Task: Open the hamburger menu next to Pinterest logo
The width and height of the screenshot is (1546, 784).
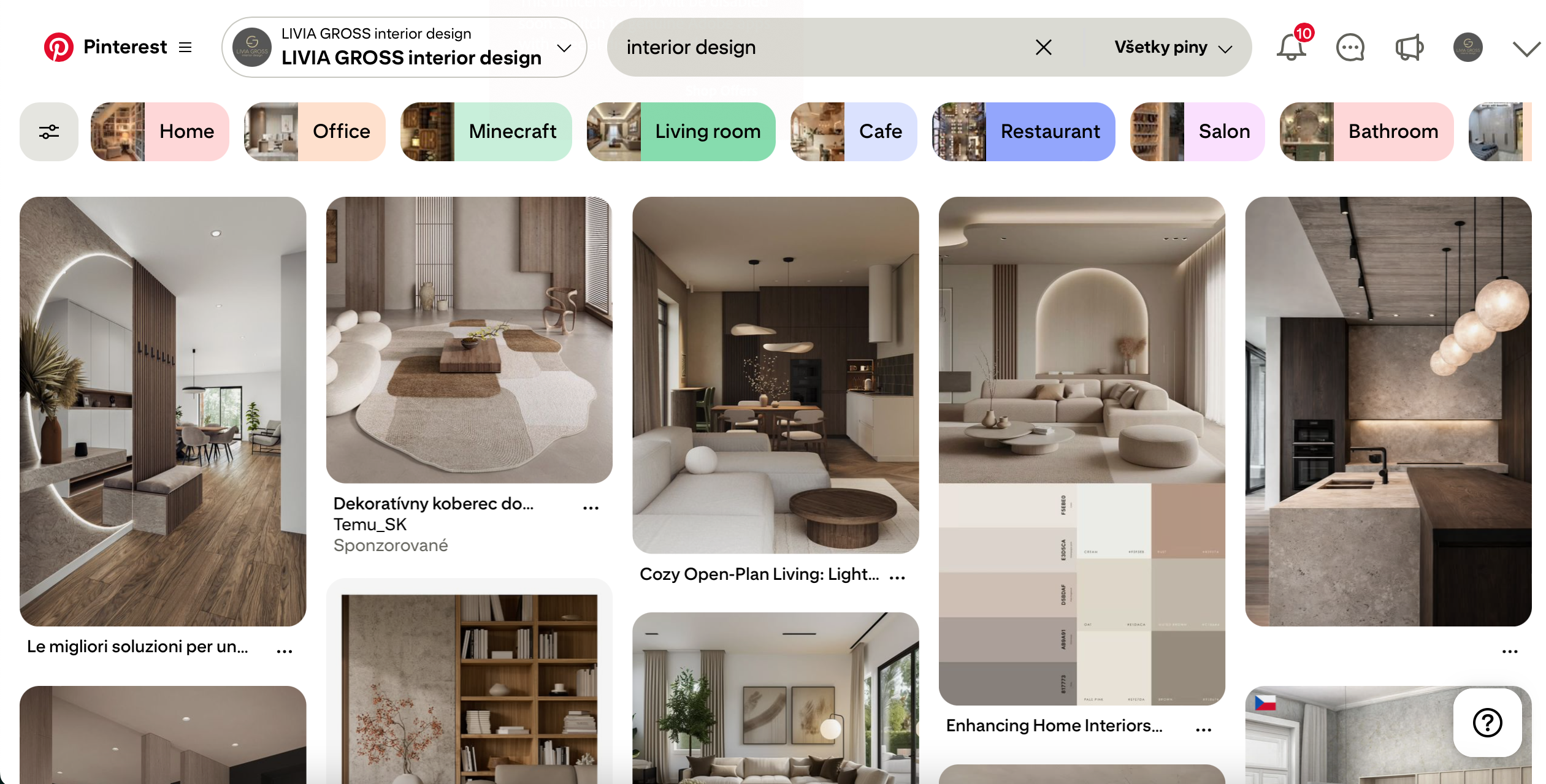Action: (185, 47)
